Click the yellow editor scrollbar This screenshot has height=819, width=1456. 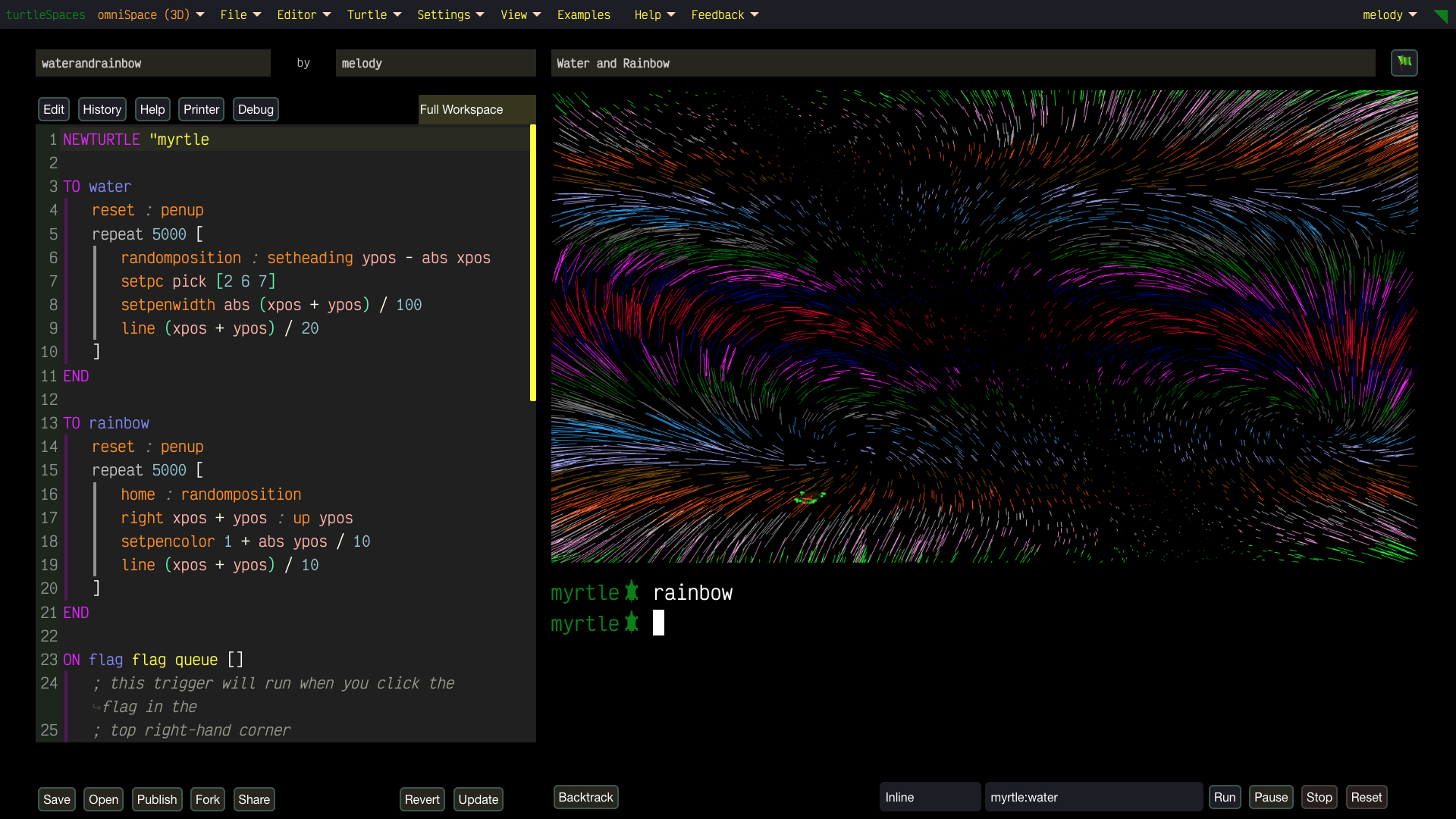tap(533, 262)
